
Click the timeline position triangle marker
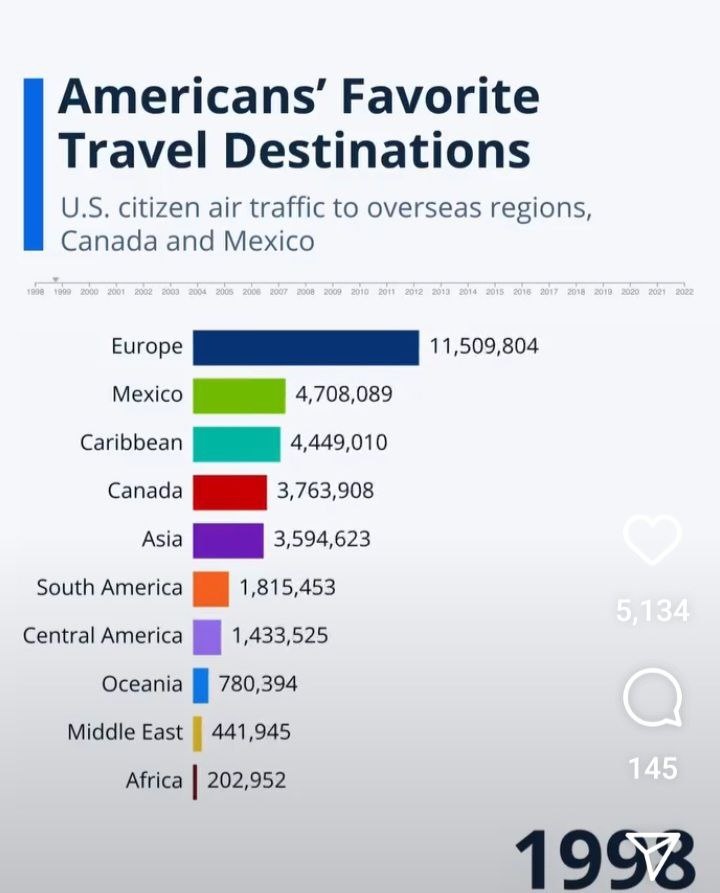pyautogui.click(x=56, y=280)
